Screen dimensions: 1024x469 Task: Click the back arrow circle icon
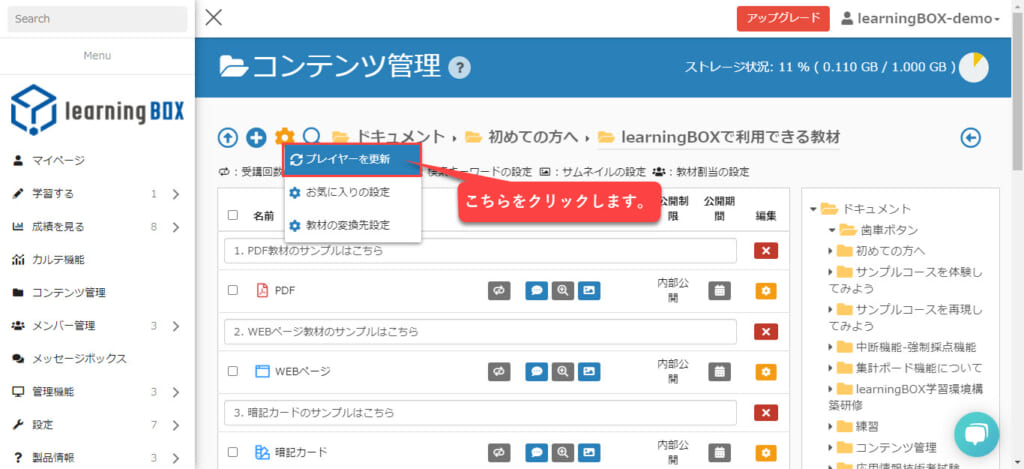[x=970, y=138]
